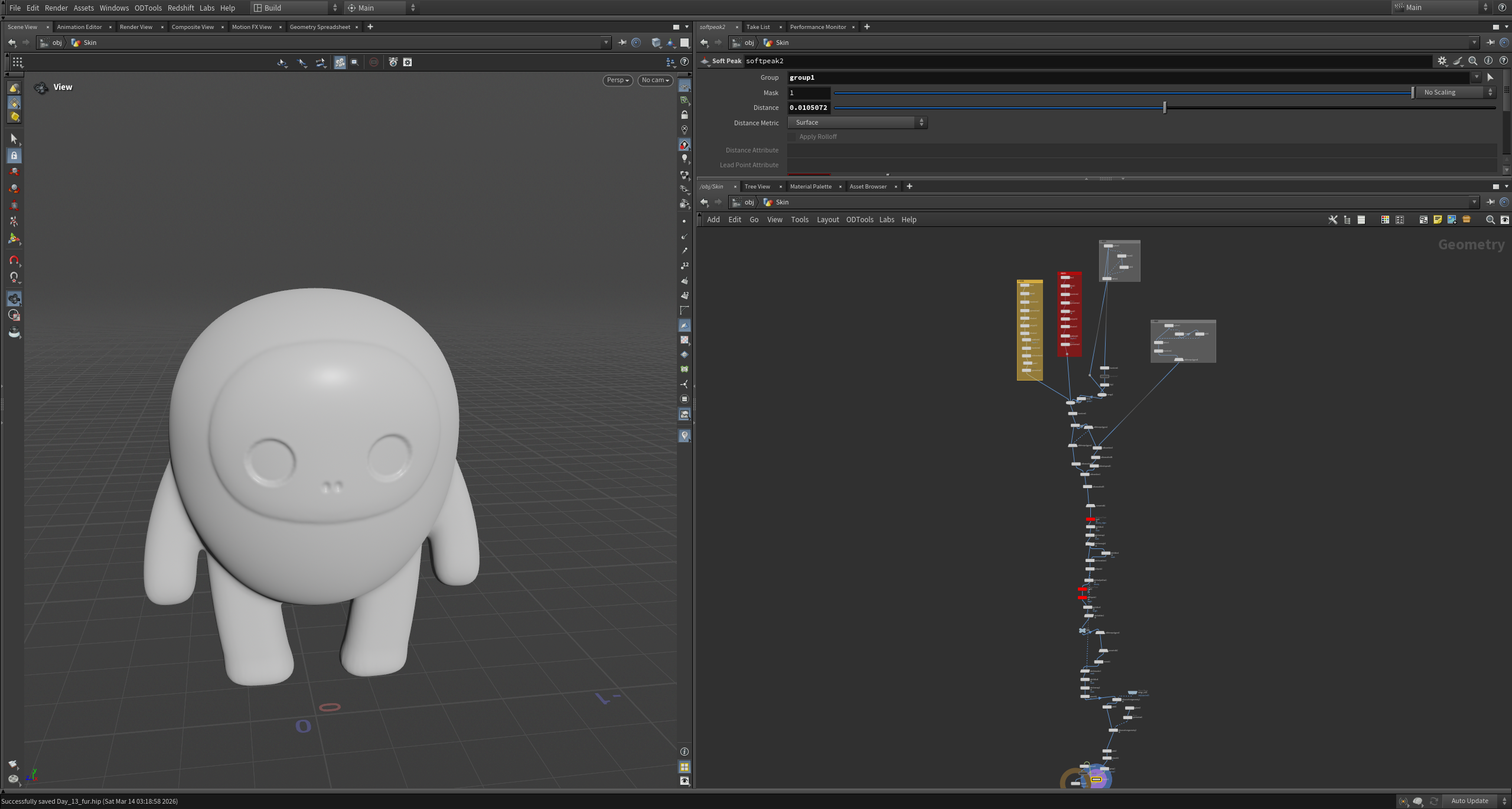Click the back arrow in parameter pane path bar
Viewport: 1512px width, 809px height.
704,43
